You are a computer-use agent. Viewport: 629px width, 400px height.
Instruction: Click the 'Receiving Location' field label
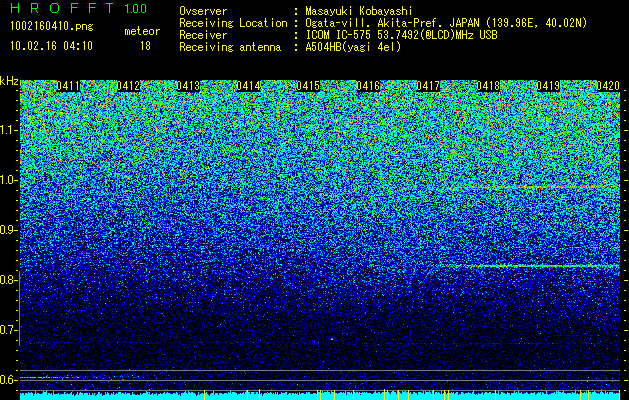point(233,23)
